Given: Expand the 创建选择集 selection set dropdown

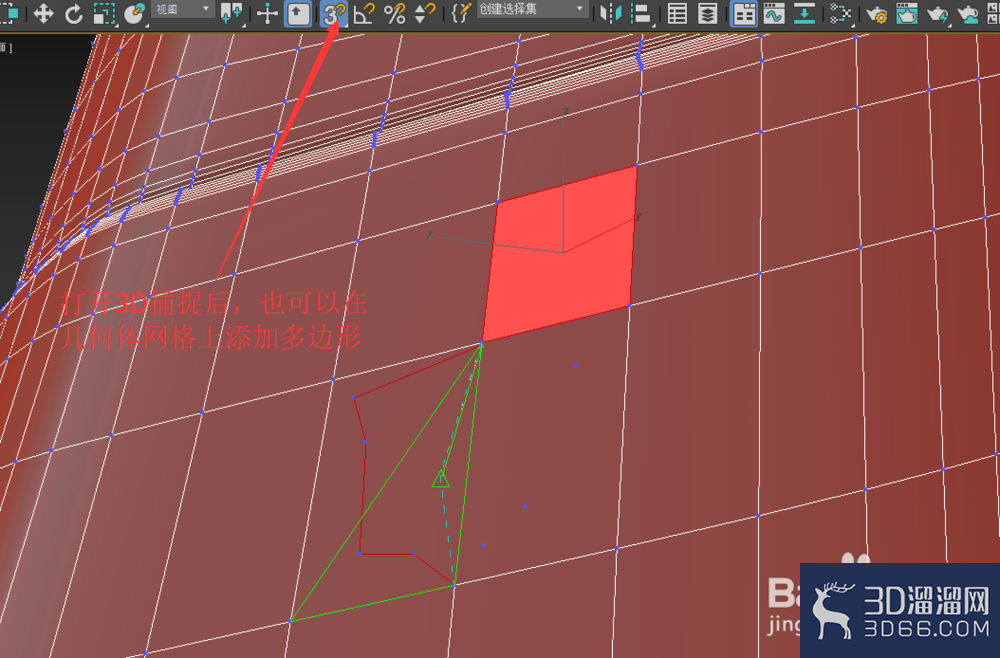Looking at the screenshot, I should tap(532, 9).
